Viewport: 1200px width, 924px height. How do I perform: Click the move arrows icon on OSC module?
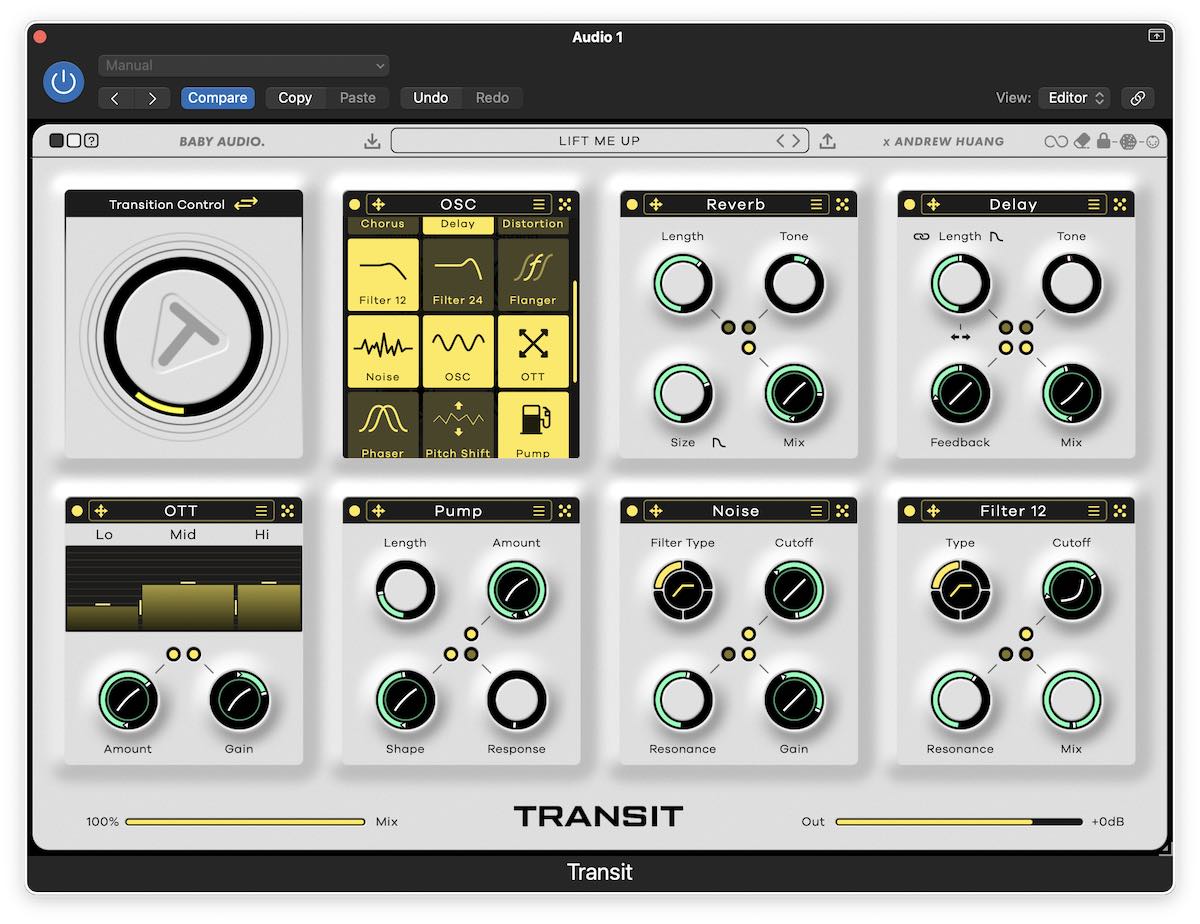pyautogui.click(x=379, y=204)
